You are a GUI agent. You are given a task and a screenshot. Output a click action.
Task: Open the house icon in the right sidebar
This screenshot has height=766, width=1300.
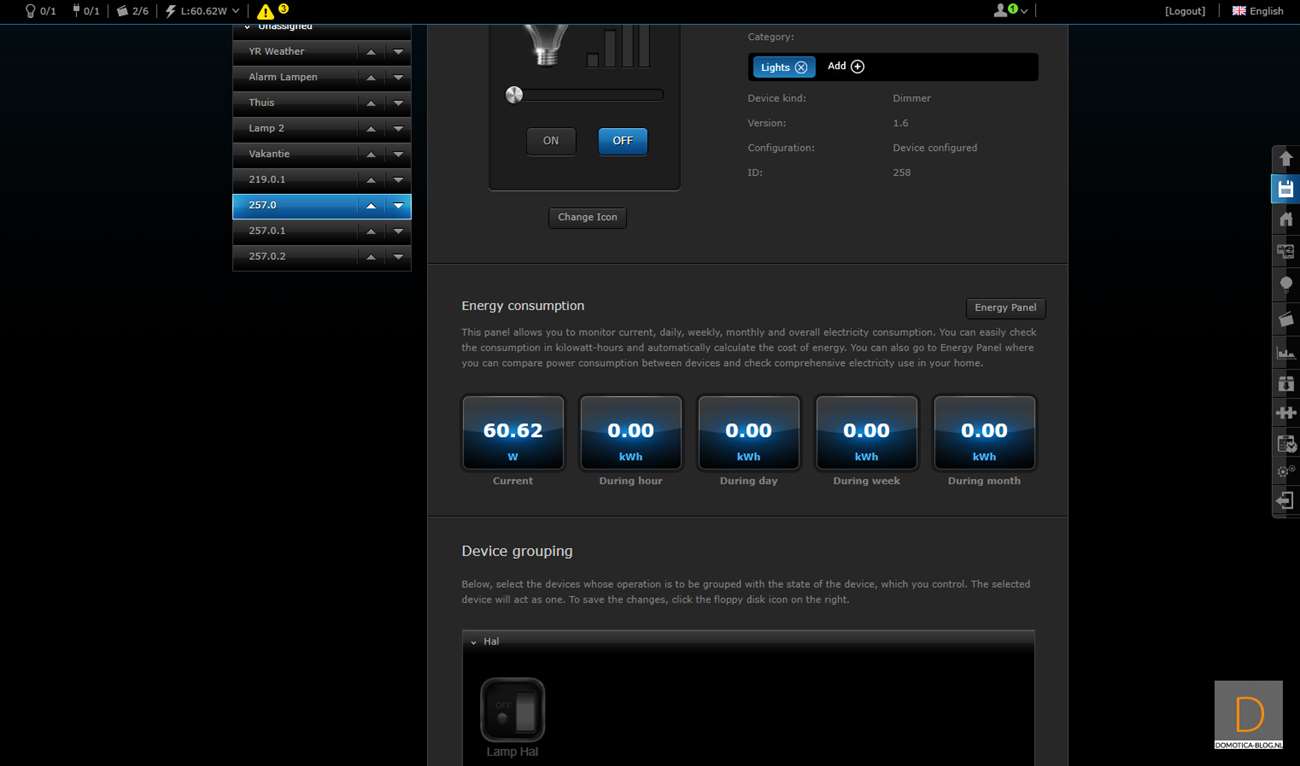click(1286, 219)
